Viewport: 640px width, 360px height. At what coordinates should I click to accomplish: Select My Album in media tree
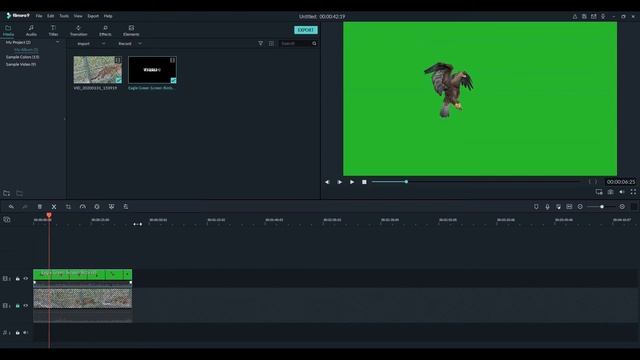[x=26, y=50]
